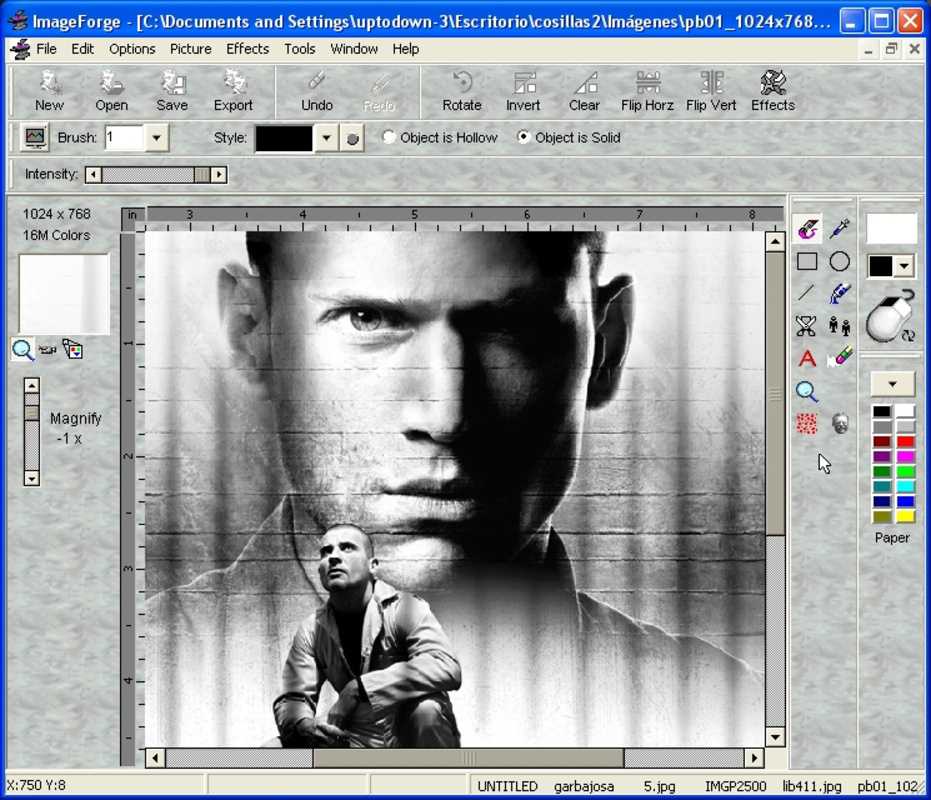Click the palette icon under the preview thumbnail
The width and height of the screenshot is (931, 800).
(72, 350)
